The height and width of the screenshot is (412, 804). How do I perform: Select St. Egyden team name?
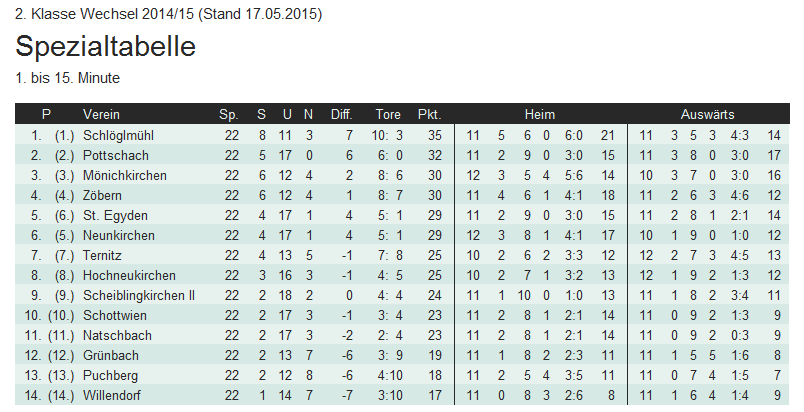[x=115, y=215]
